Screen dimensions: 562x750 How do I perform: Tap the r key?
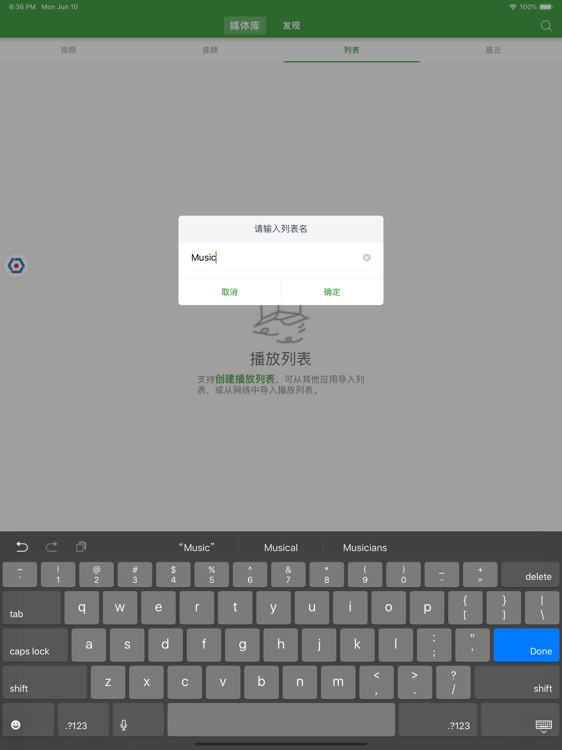click(x=197, y=607)
